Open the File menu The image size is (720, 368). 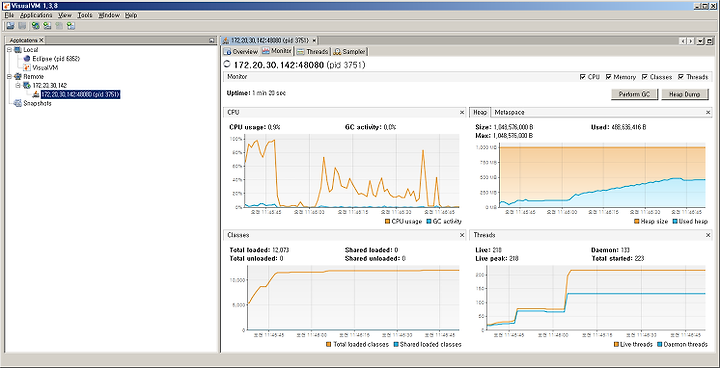tap(9, 15)
